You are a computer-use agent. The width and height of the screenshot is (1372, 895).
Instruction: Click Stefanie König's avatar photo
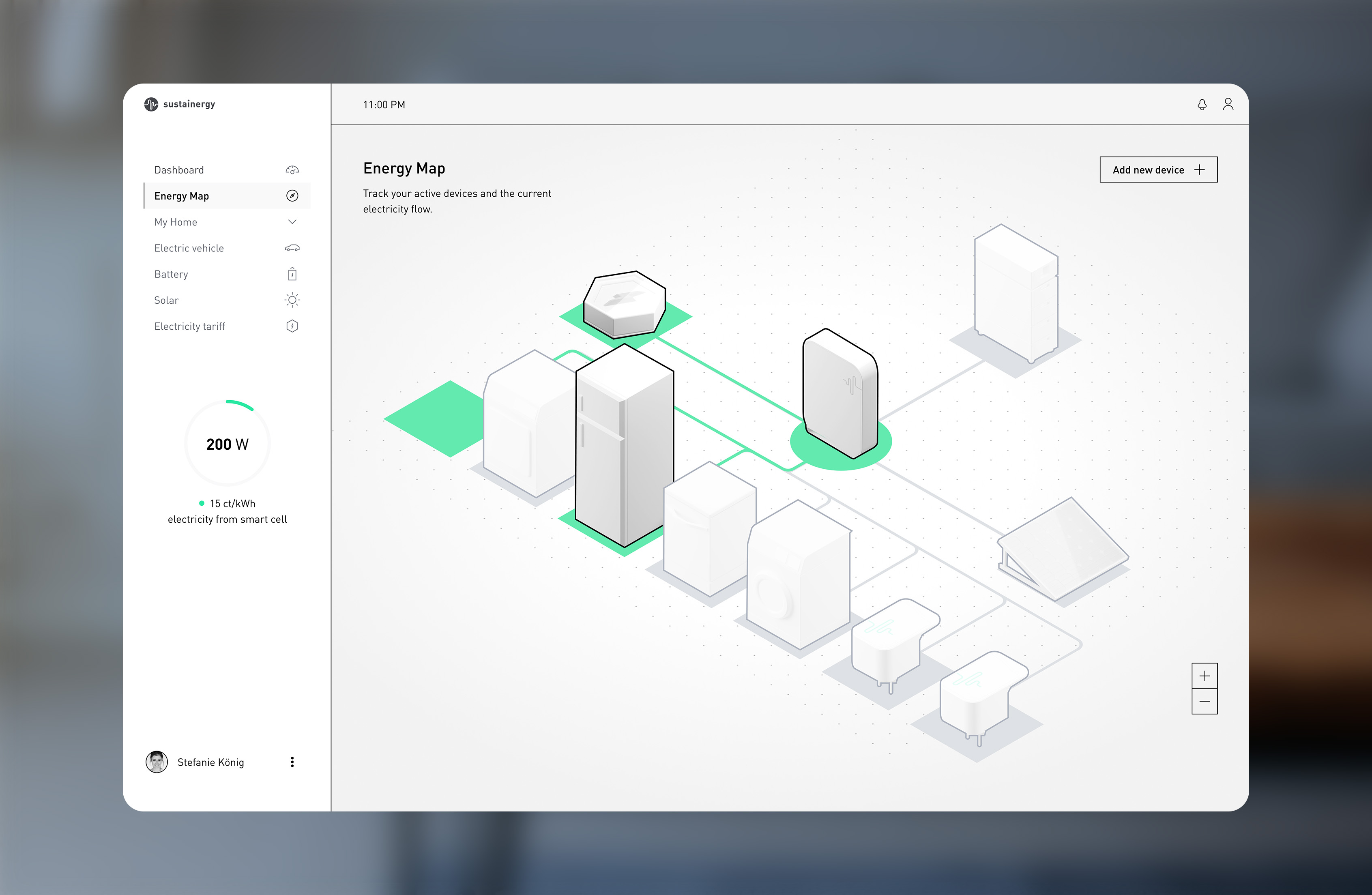point(157,762)
